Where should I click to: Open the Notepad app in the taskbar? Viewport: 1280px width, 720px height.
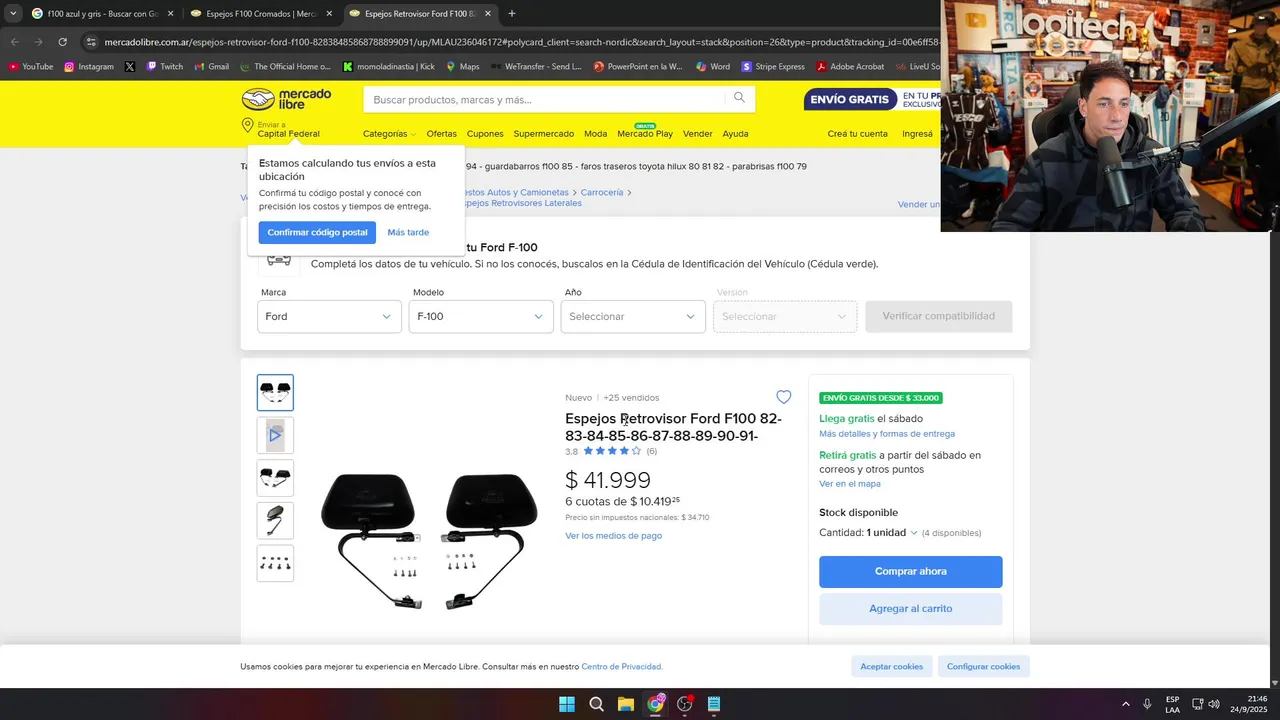point(714,704)
